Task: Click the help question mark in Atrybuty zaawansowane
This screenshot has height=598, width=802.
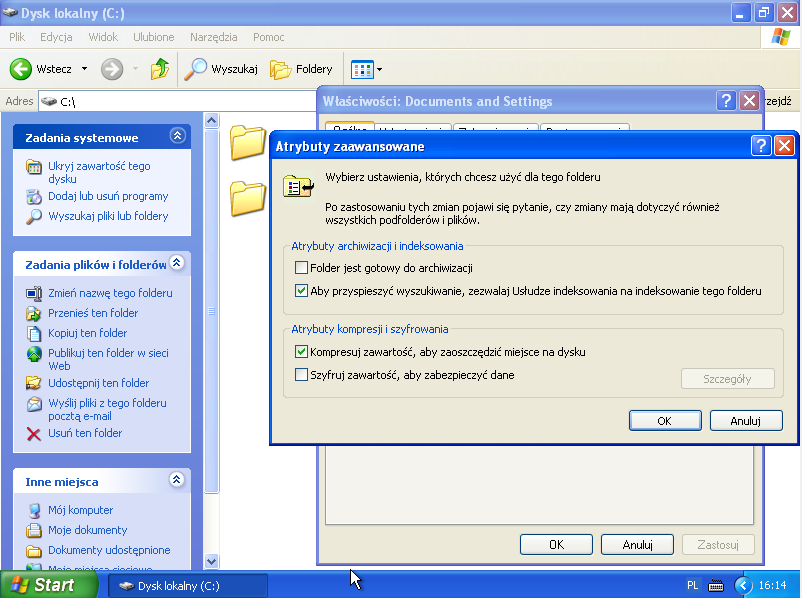Action: tap(760, 146)
